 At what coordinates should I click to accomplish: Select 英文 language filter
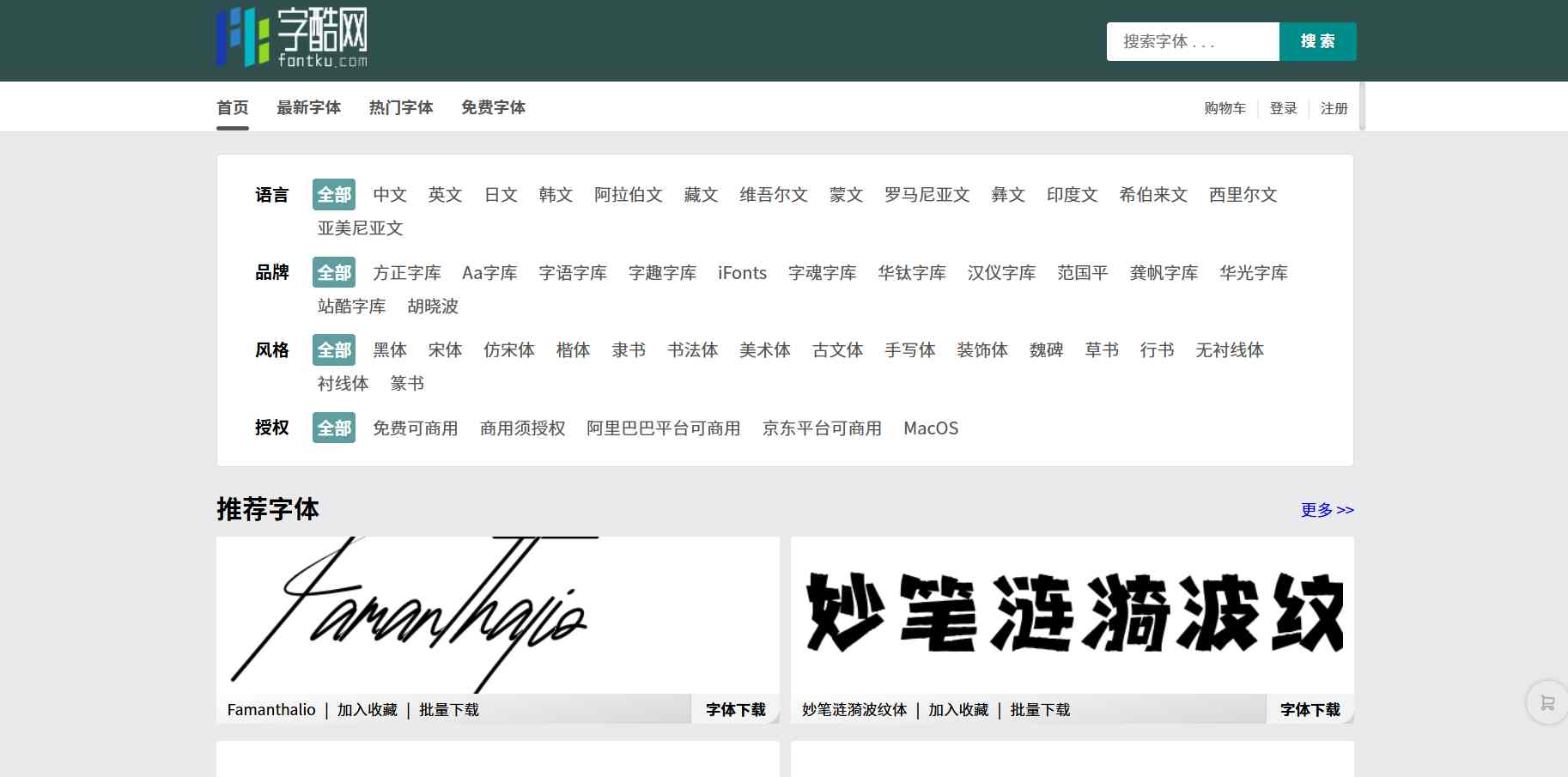point(444,195)
